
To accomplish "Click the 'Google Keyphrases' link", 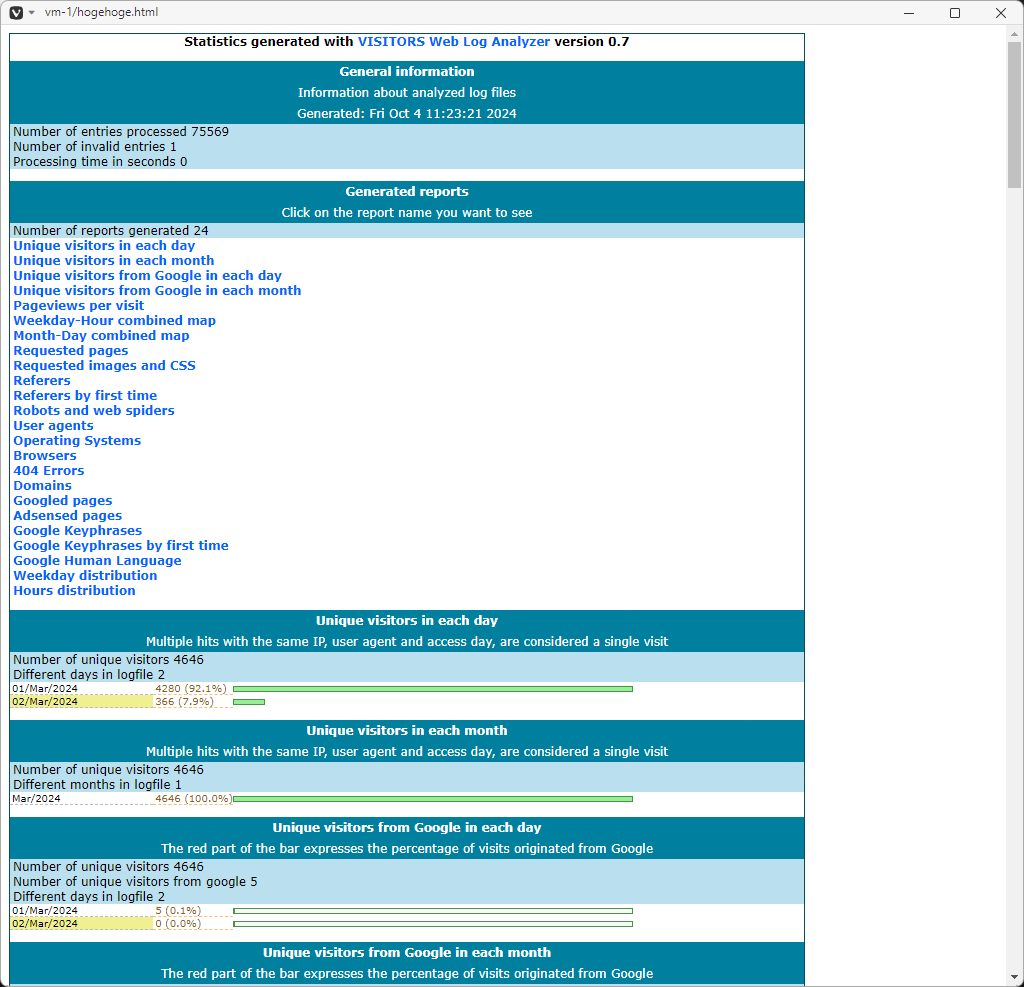I will [x=78, y=531].
